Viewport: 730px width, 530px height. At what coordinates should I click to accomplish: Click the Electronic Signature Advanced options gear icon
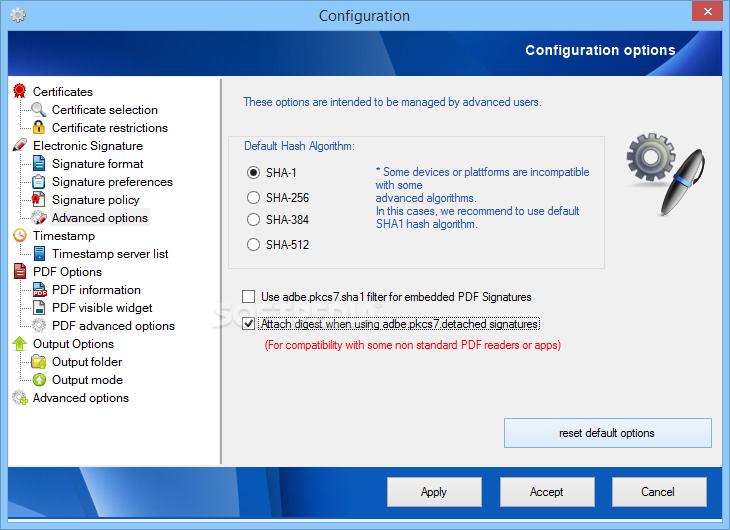click(x=39, y=217)
